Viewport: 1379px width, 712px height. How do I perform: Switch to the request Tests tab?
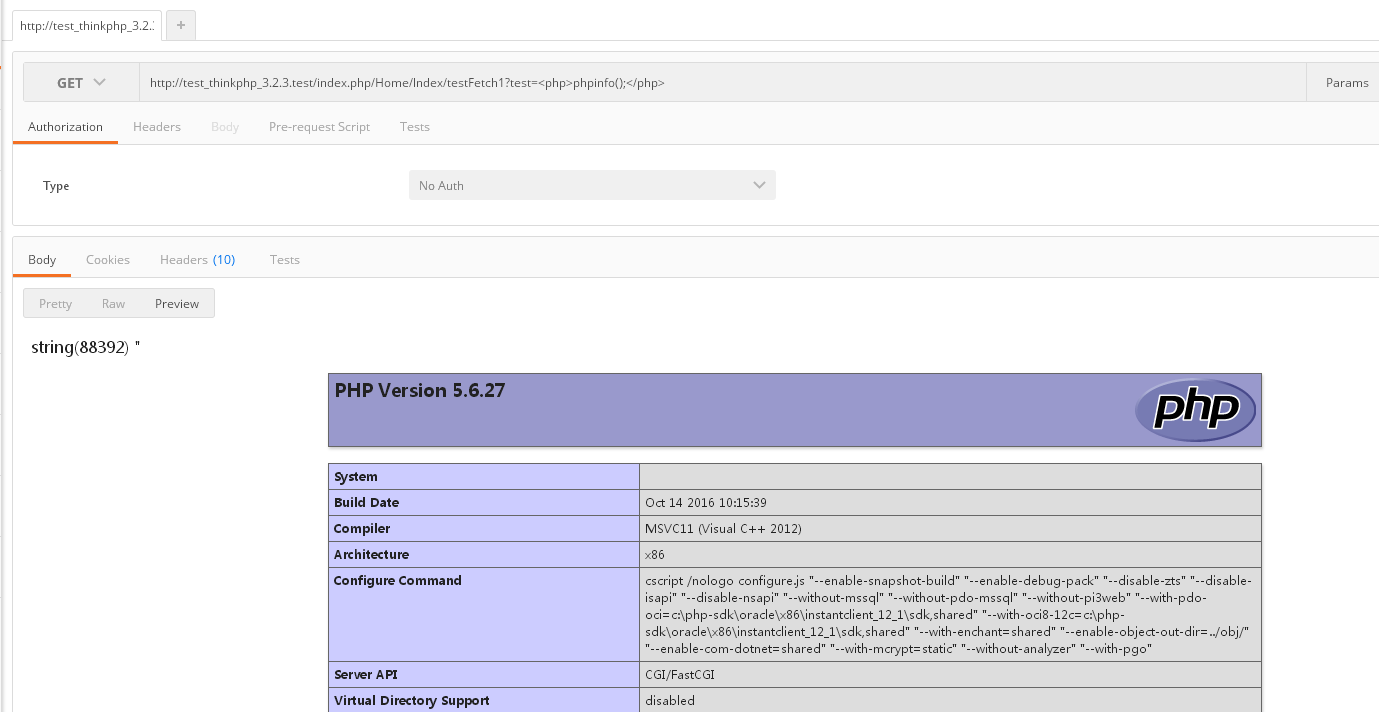pos(415,127)
